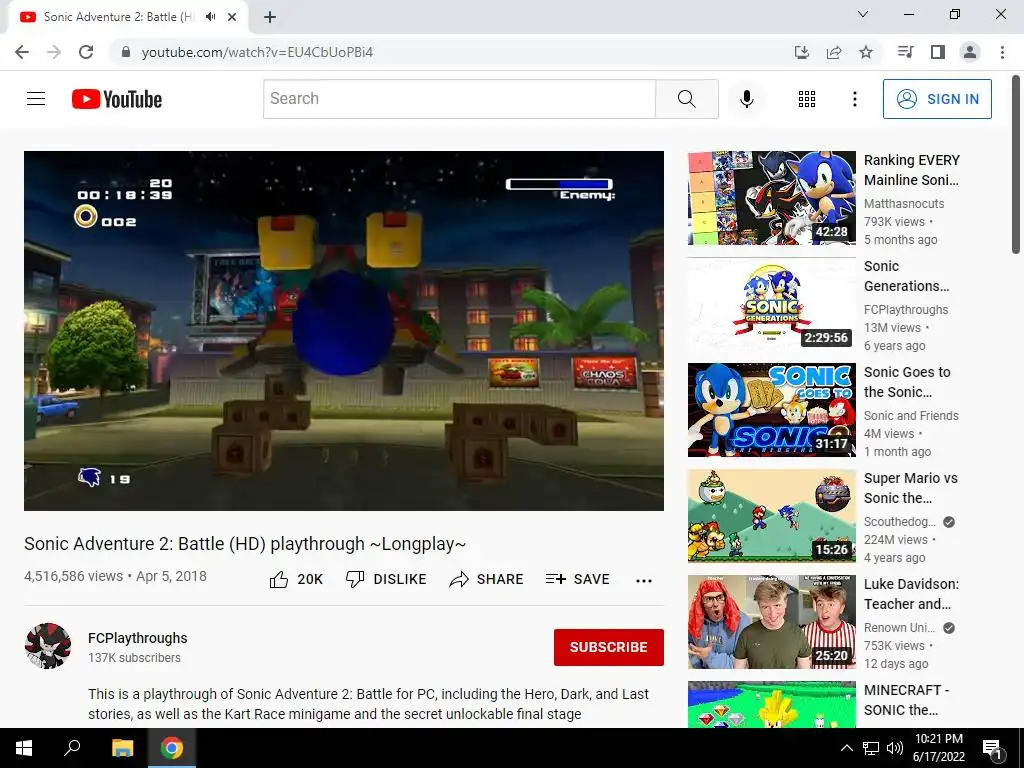Install app icon in address bar
The image size is (1024, 768).
point(801,52)
